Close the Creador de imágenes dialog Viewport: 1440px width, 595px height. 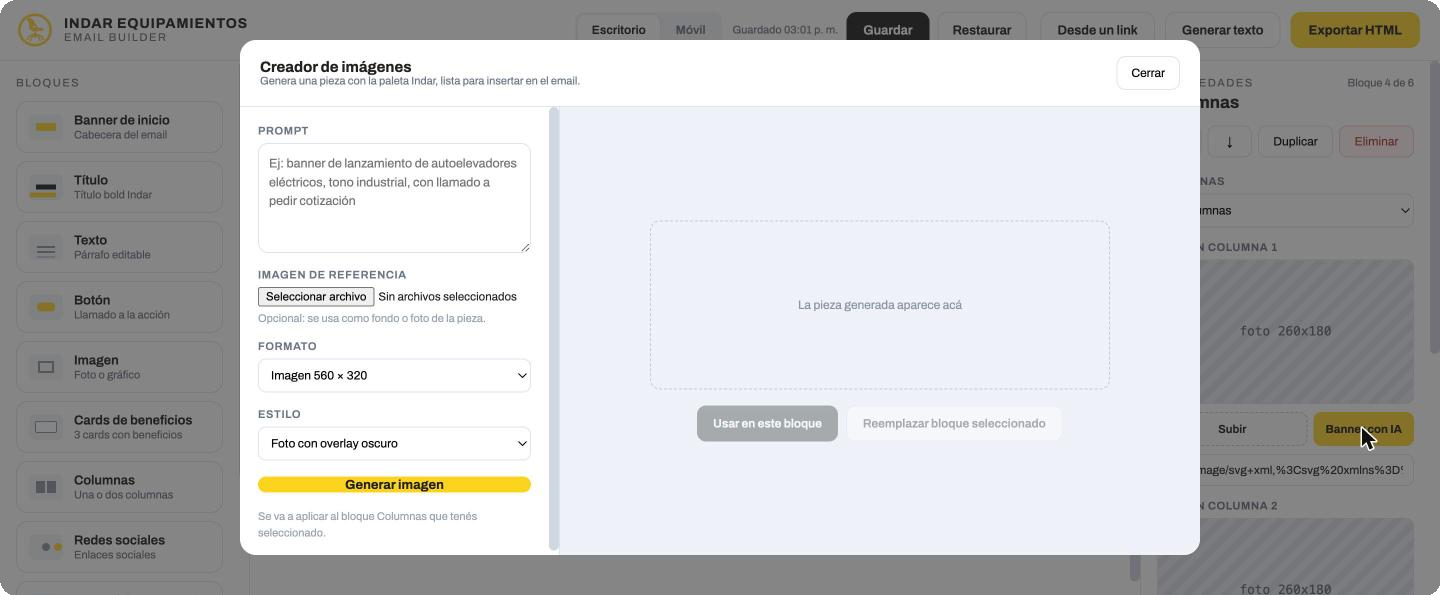[1148, 73]
